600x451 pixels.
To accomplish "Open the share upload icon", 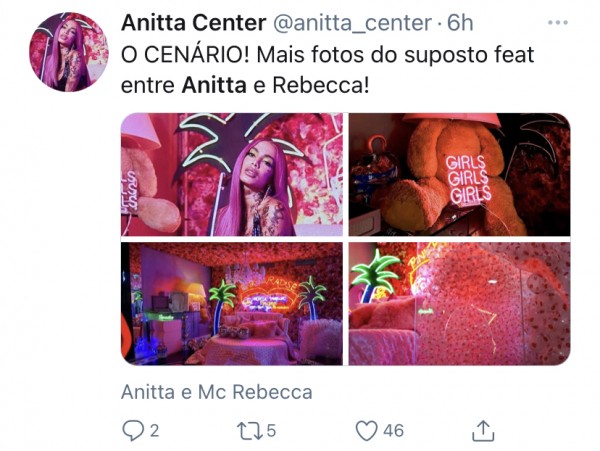I will coord(483,431).
